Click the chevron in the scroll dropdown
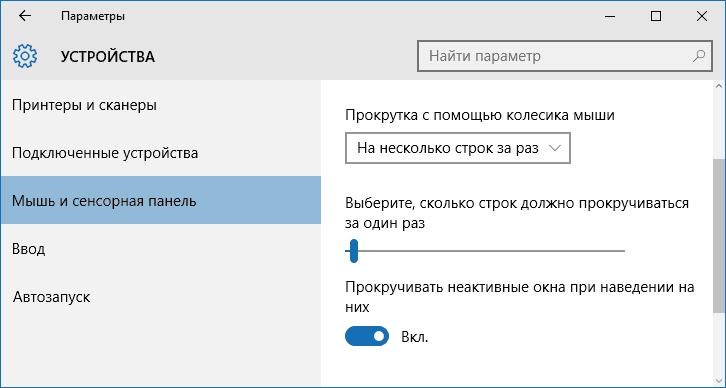This screenshot has height=388, width=726. 554,148
